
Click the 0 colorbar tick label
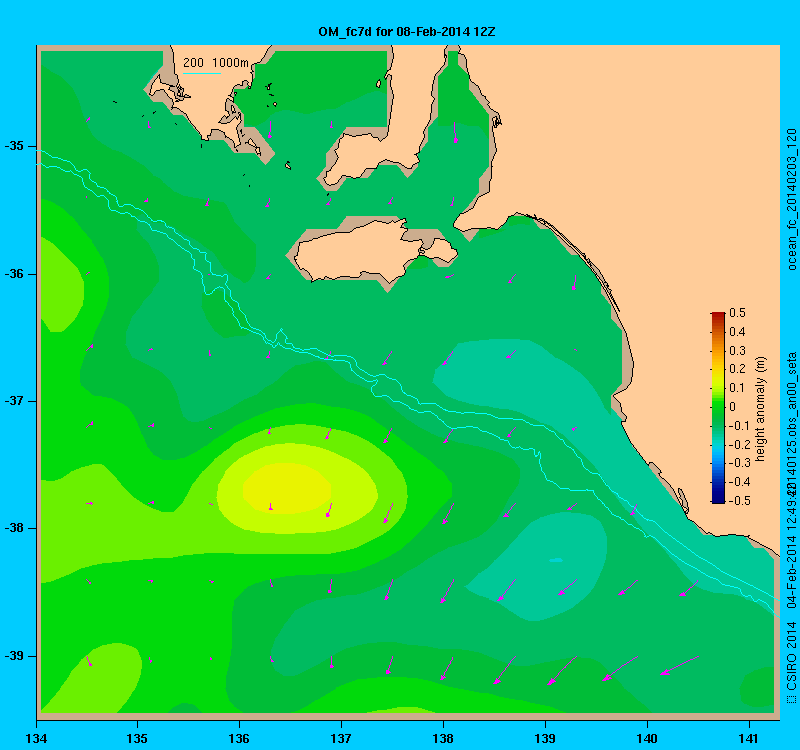pos(733,407)
